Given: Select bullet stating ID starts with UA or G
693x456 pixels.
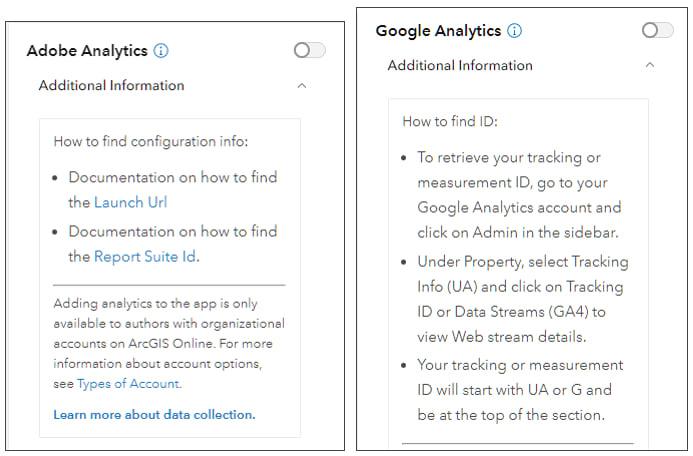Looking at the screenshot, I should (520, 390).
